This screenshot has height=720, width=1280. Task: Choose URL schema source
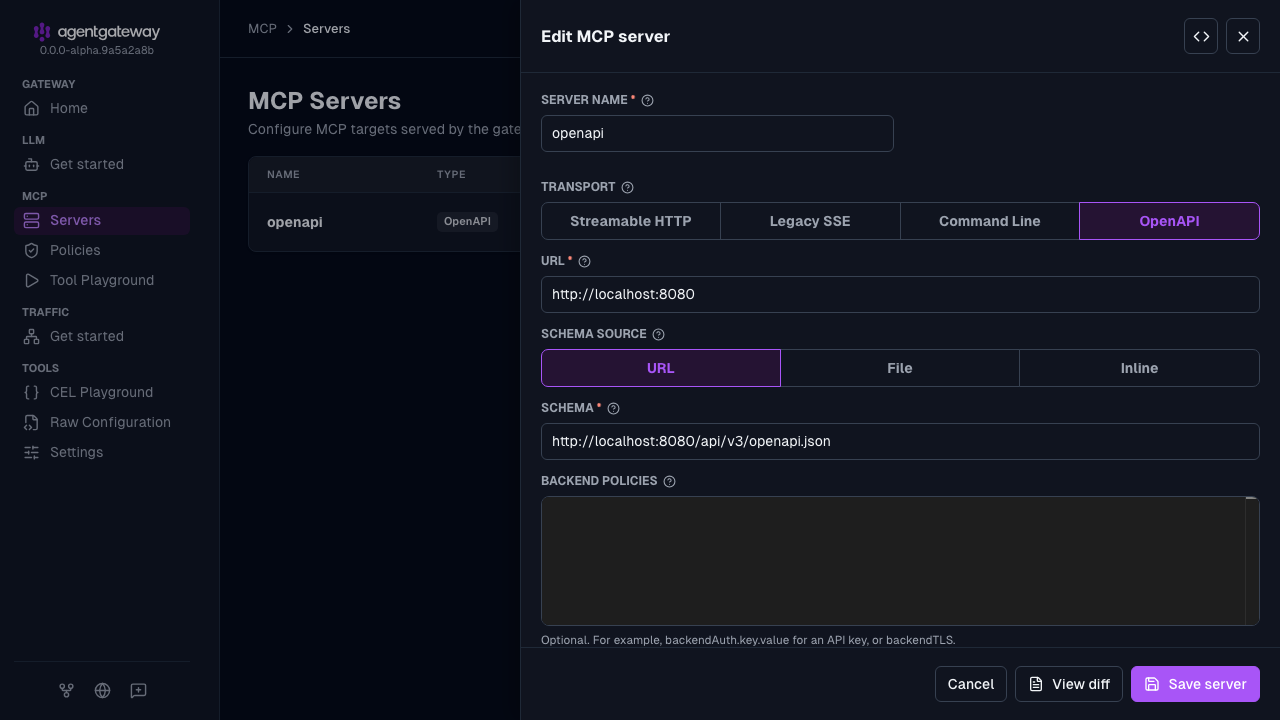point(661,368)
